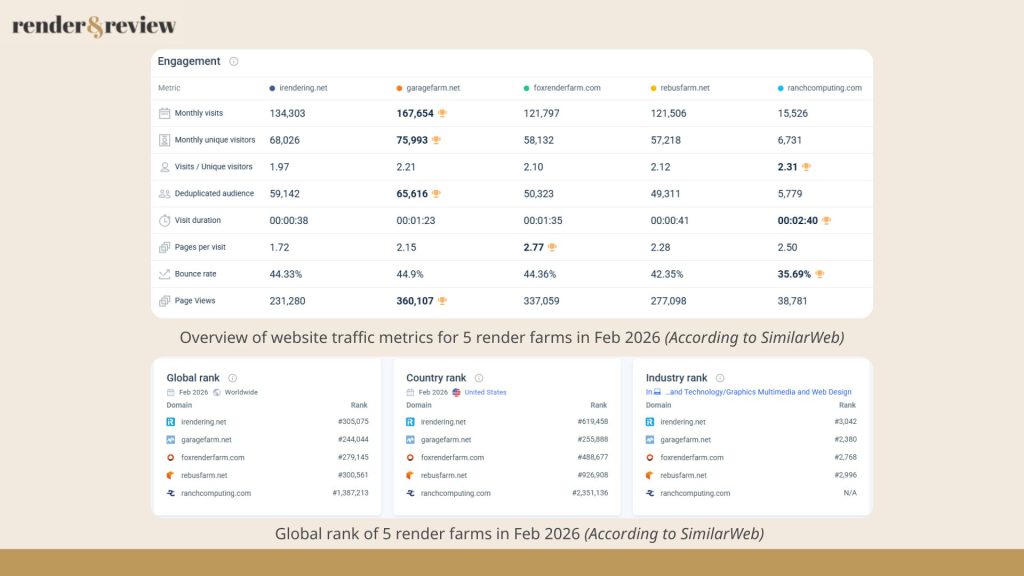Screen dimensions: 1024x576
Task: Click the irendering.net favicon in Global rank
Action: (x=172, y=422)
